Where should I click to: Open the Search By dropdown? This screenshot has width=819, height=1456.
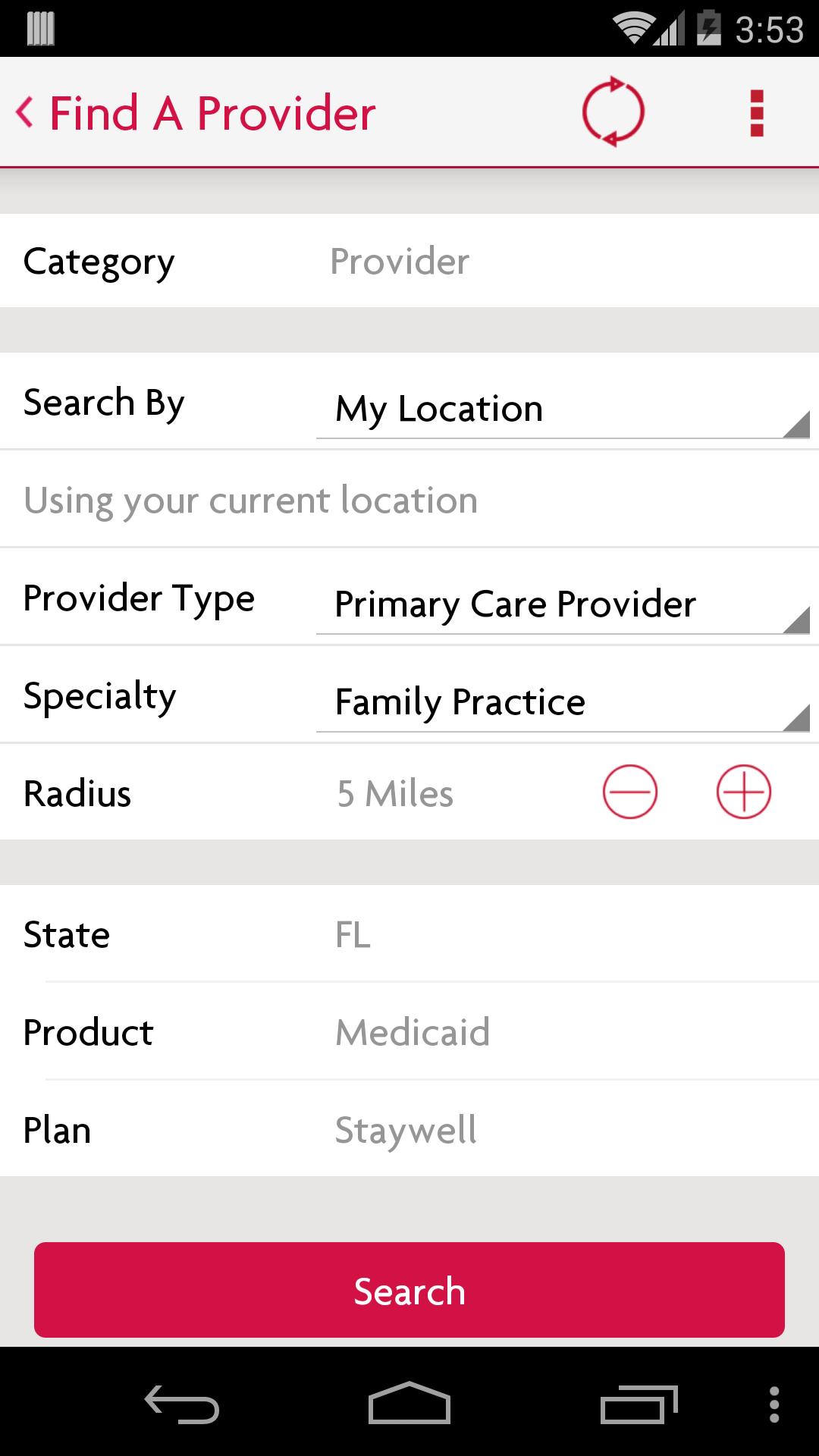click(562, 409)
